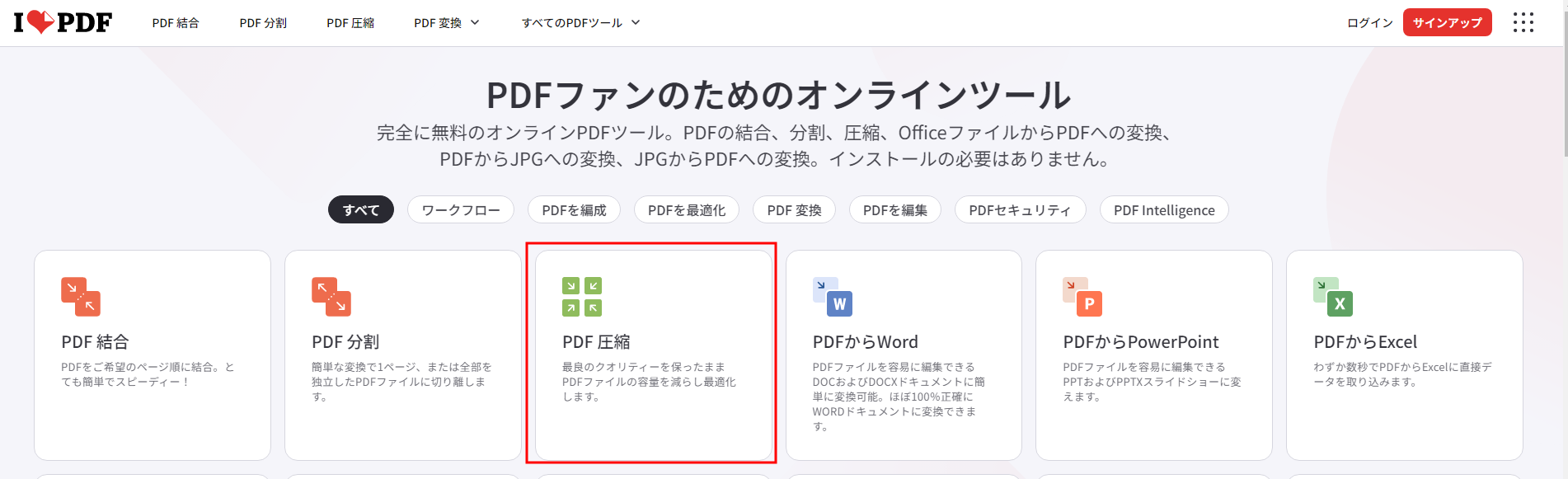Image resolution: width=1568 pixels, height=479 pixels.
Task: Click the red サインアップ button
Action: click(1448, 22)
